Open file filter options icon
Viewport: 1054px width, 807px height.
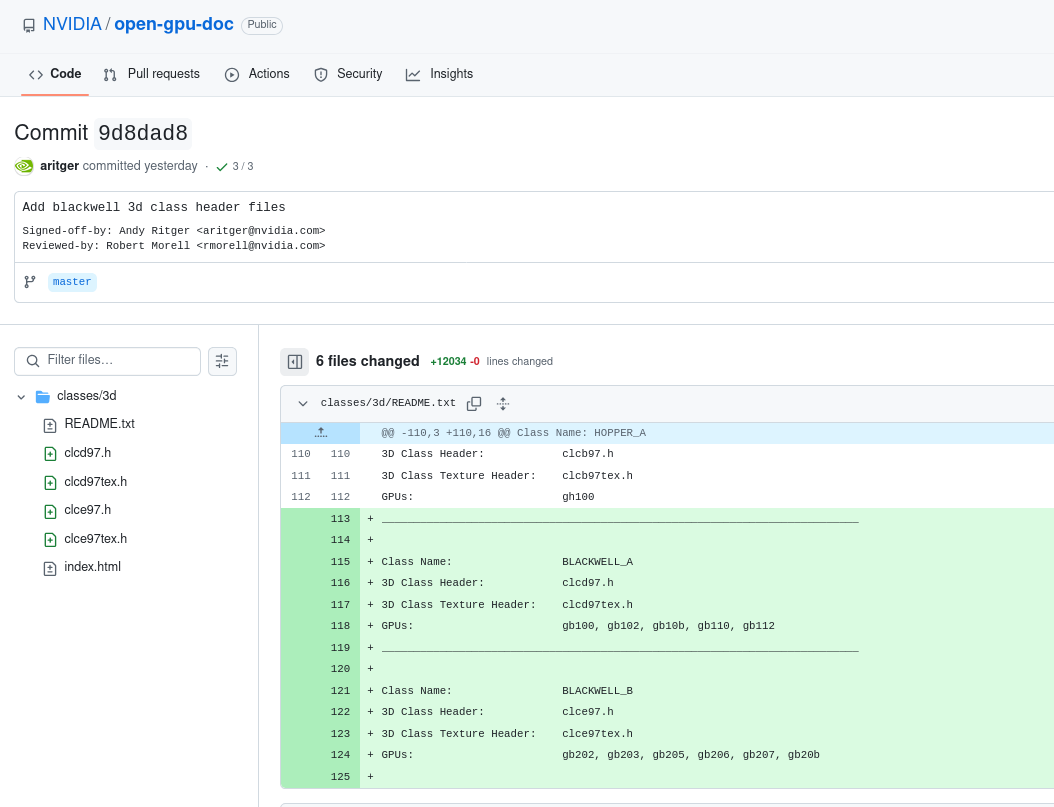click(222, 361)
